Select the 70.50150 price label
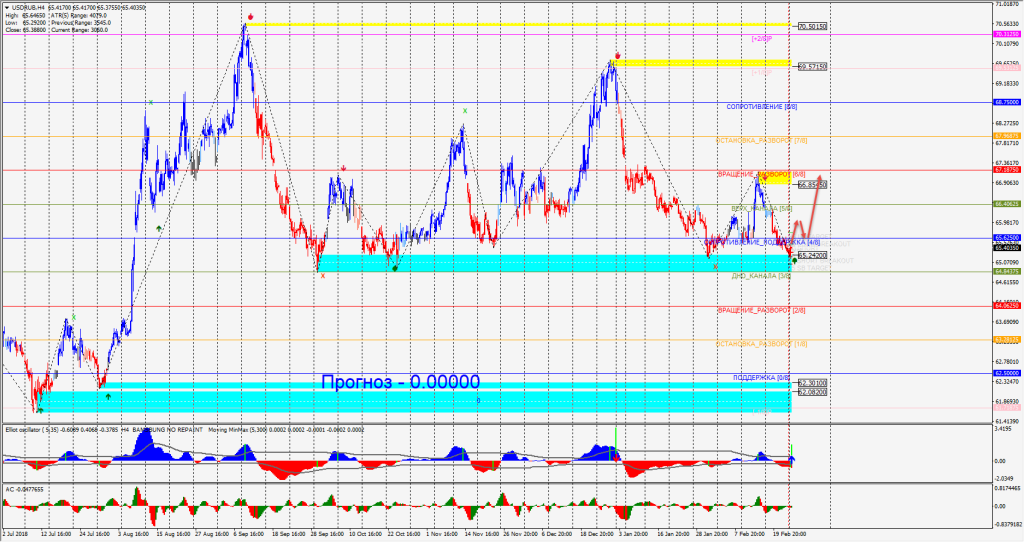1024x542 pixels. (812, 27)
